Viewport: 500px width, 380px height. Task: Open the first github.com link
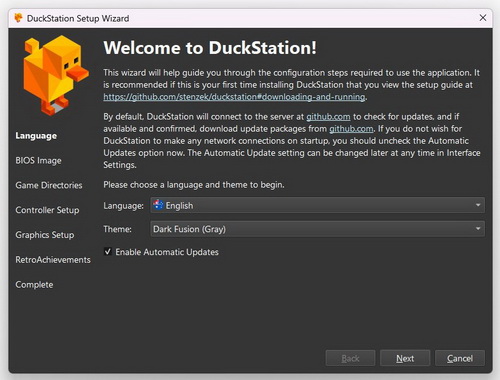pyautogui.click(x=328, y=117)
